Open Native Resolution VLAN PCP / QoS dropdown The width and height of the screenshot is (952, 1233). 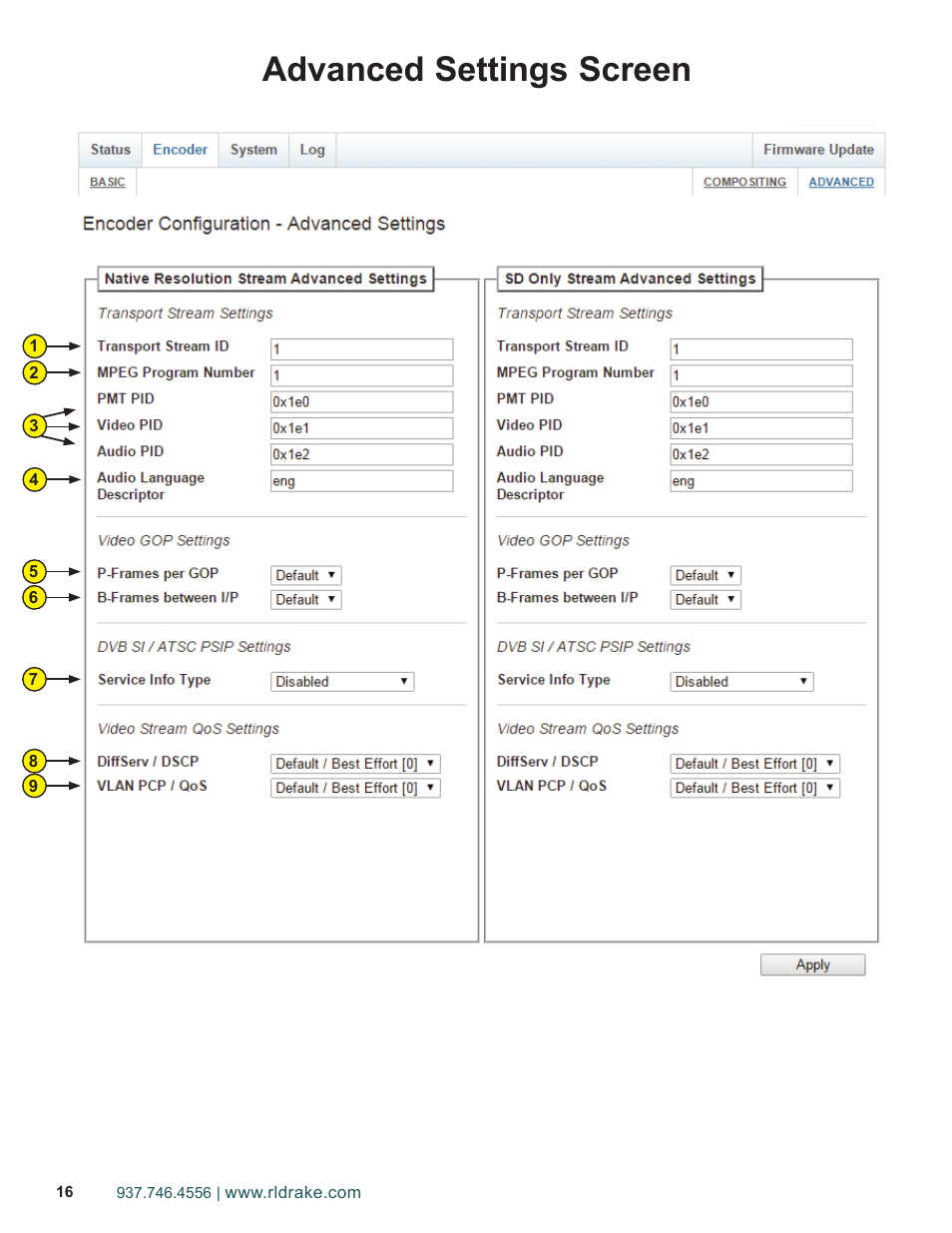[355, 788]
